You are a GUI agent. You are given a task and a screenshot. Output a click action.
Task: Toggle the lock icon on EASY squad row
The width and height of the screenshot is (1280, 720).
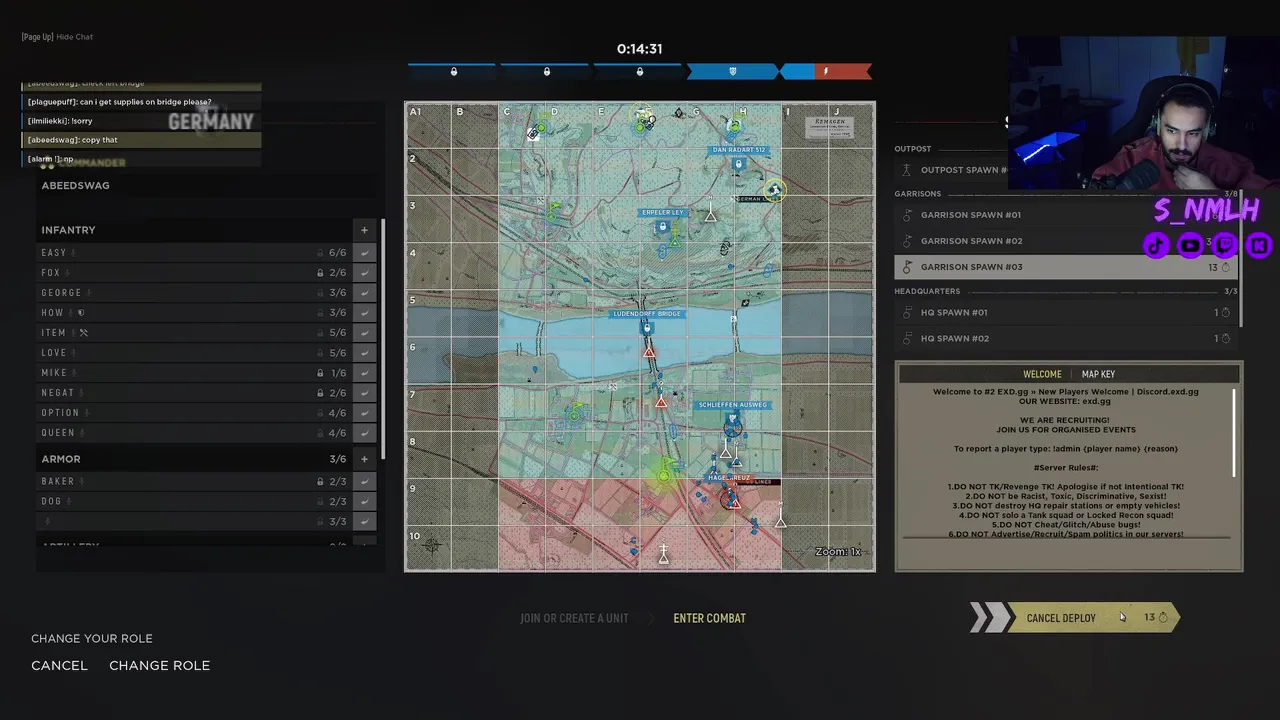[320, 253]
